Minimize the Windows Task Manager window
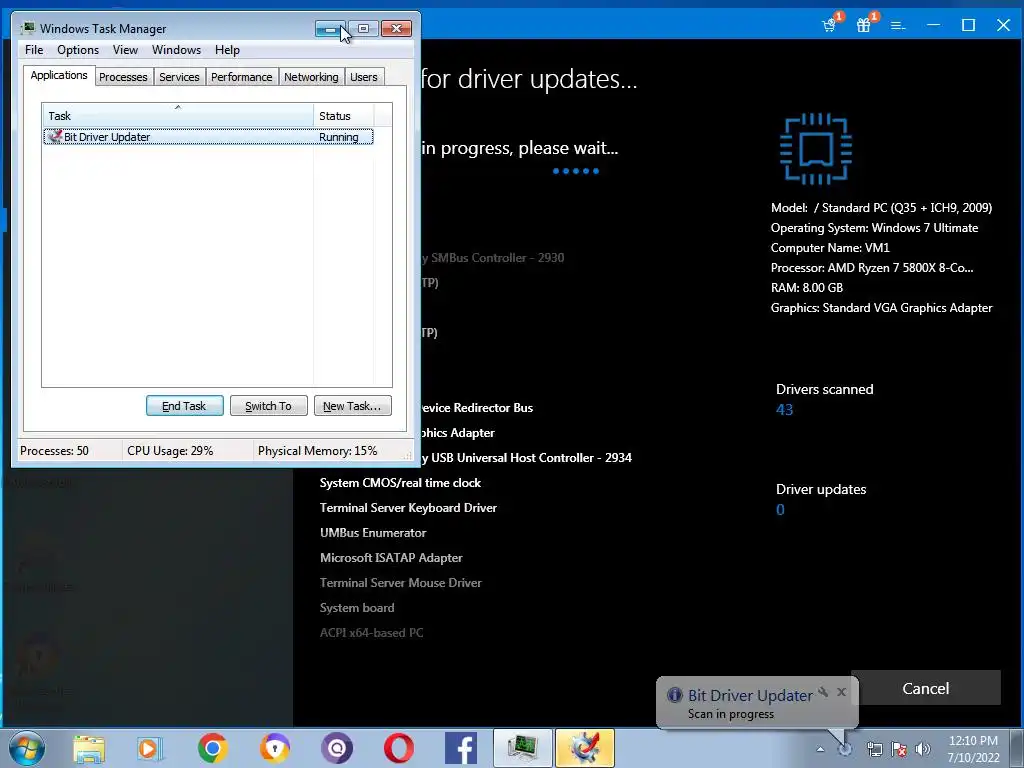Image resolution: width=1024 pixels, height=768 pixels. point(330,29)
